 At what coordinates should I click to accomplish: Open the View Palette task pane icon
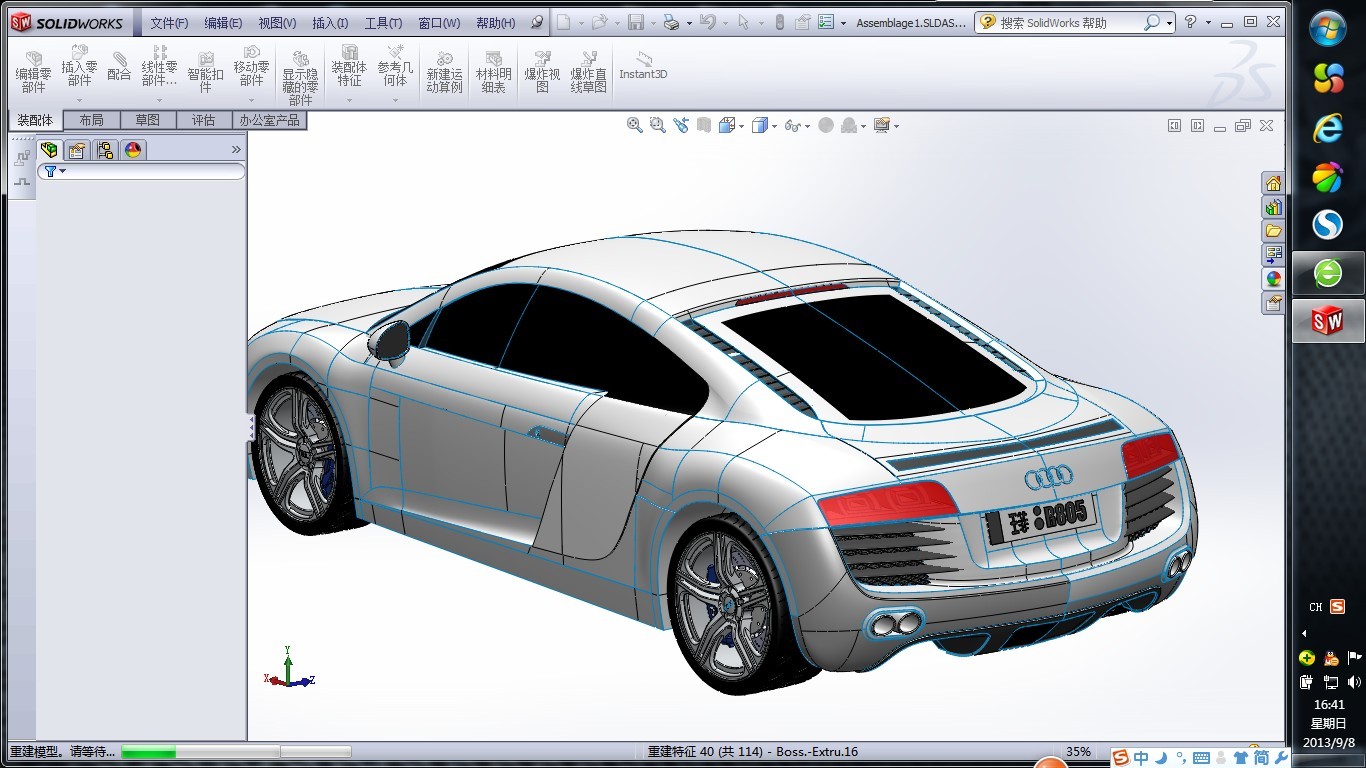[1273, 255]
